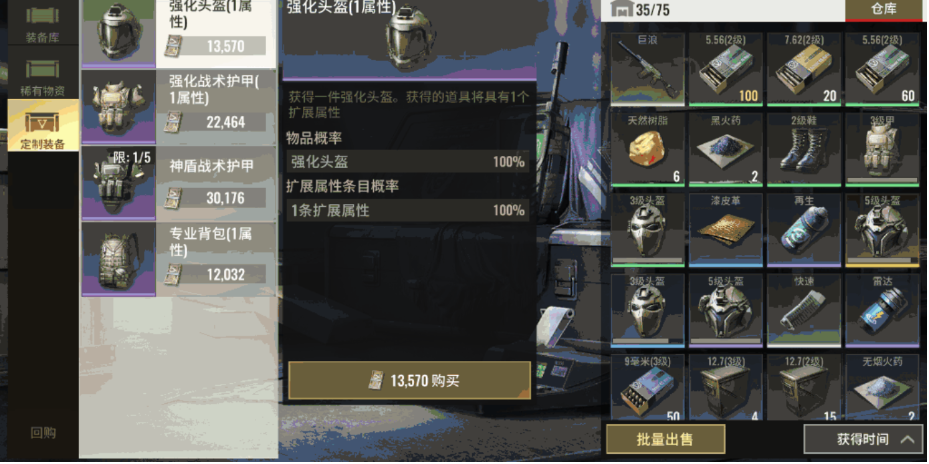Select the 巨浪 rifle item in inventory

648,69
